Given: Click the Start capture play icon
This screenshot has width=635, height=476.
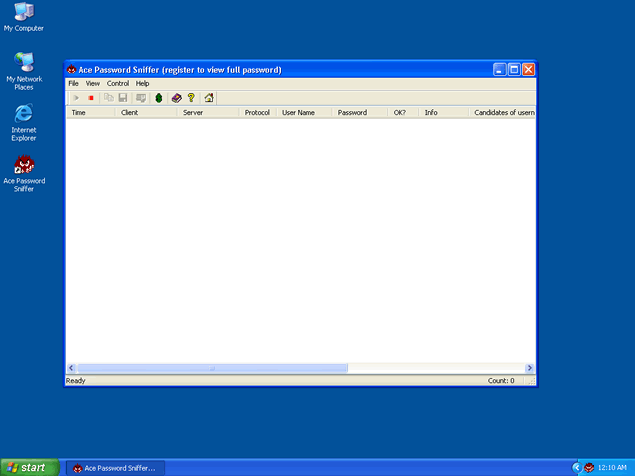Looking at the screenshot, I should (75, 98).
